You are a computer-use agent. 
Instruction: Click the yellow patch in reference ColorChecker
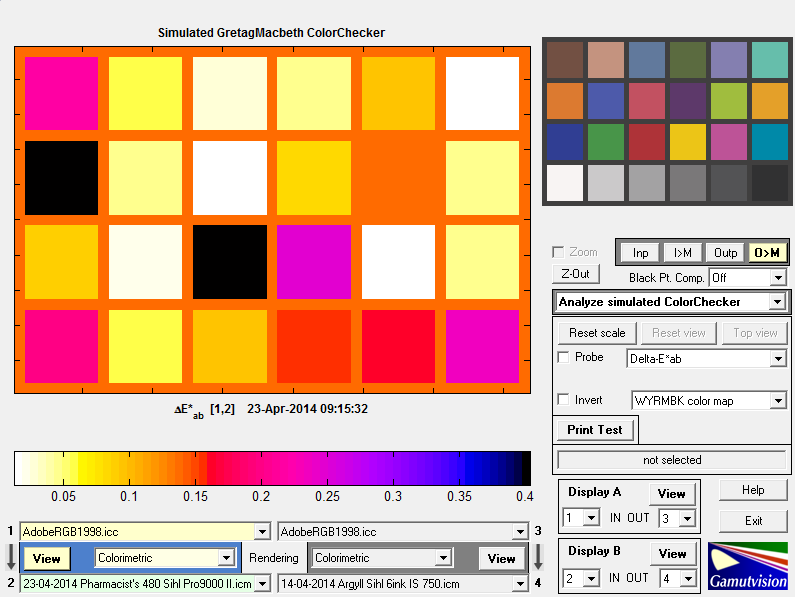pyautogui.click(x=688, y=142)
